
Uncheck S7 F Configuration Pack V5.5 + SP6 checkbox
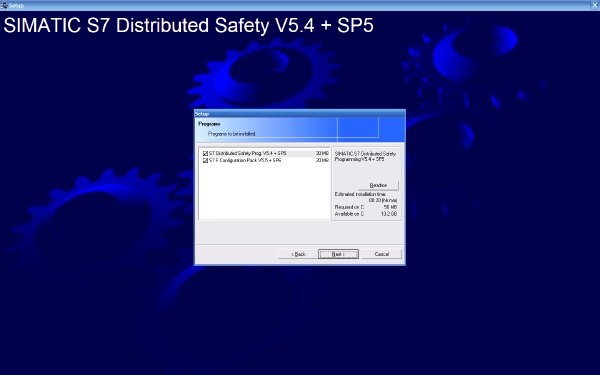pos(205,161)
